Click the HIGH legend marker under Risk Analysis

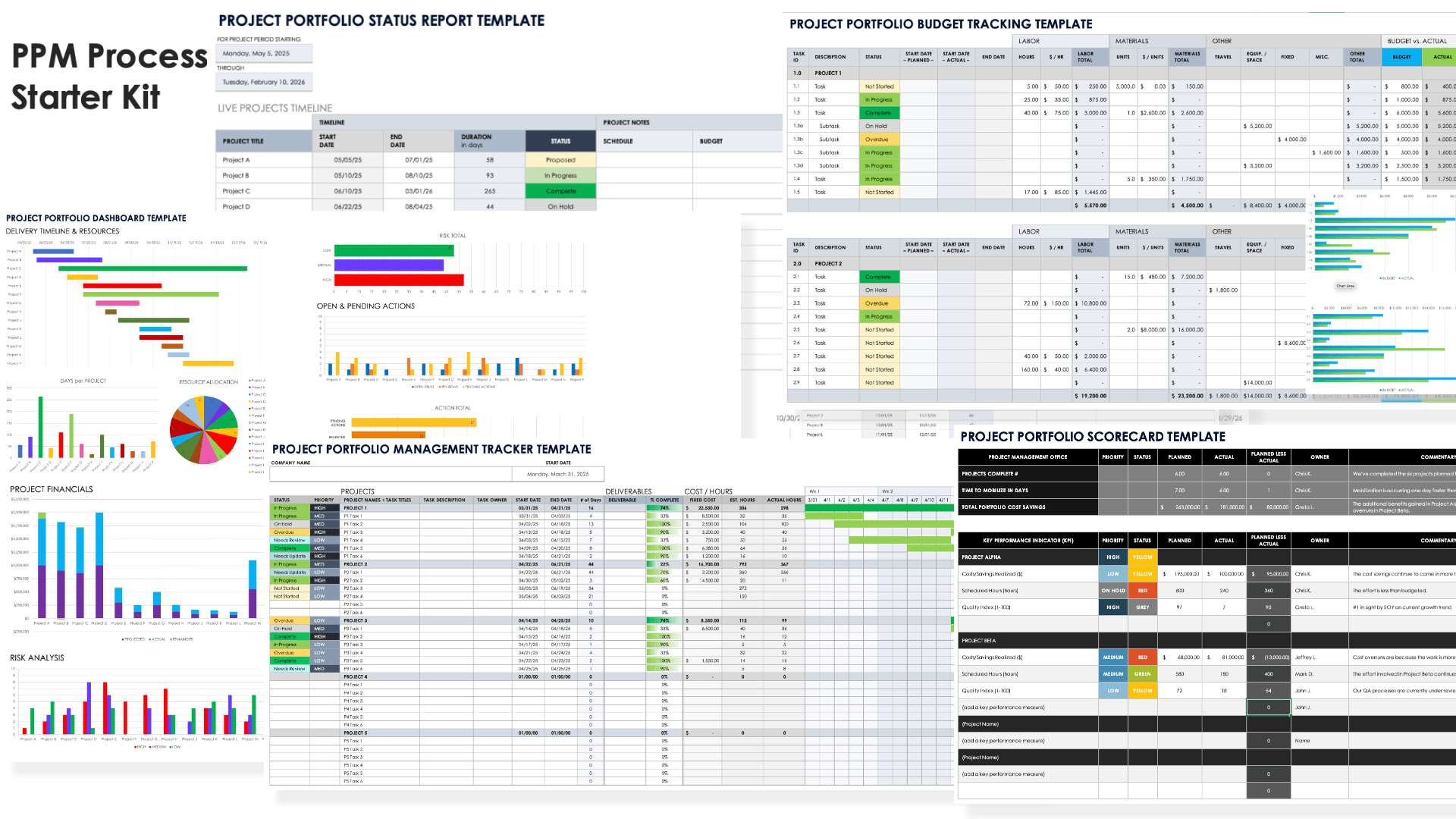click(x=136, y=746)
